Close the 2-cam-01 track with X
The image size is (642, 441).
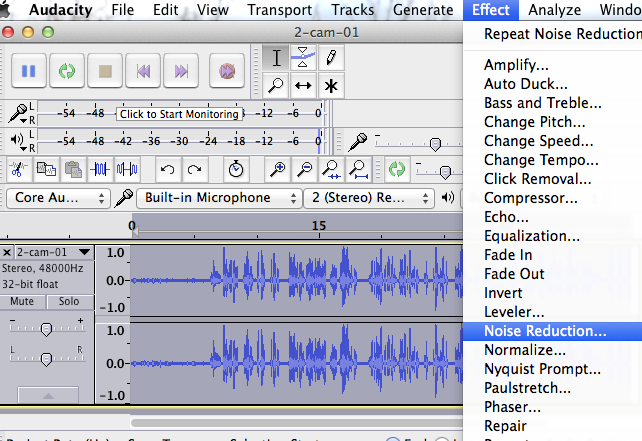coord(7,252)
